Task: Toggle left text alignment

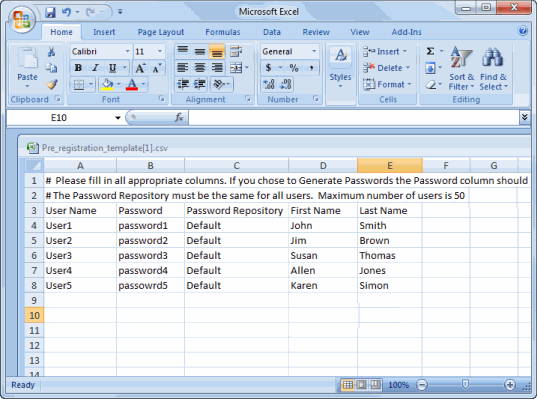Action: tap(183, 67)
